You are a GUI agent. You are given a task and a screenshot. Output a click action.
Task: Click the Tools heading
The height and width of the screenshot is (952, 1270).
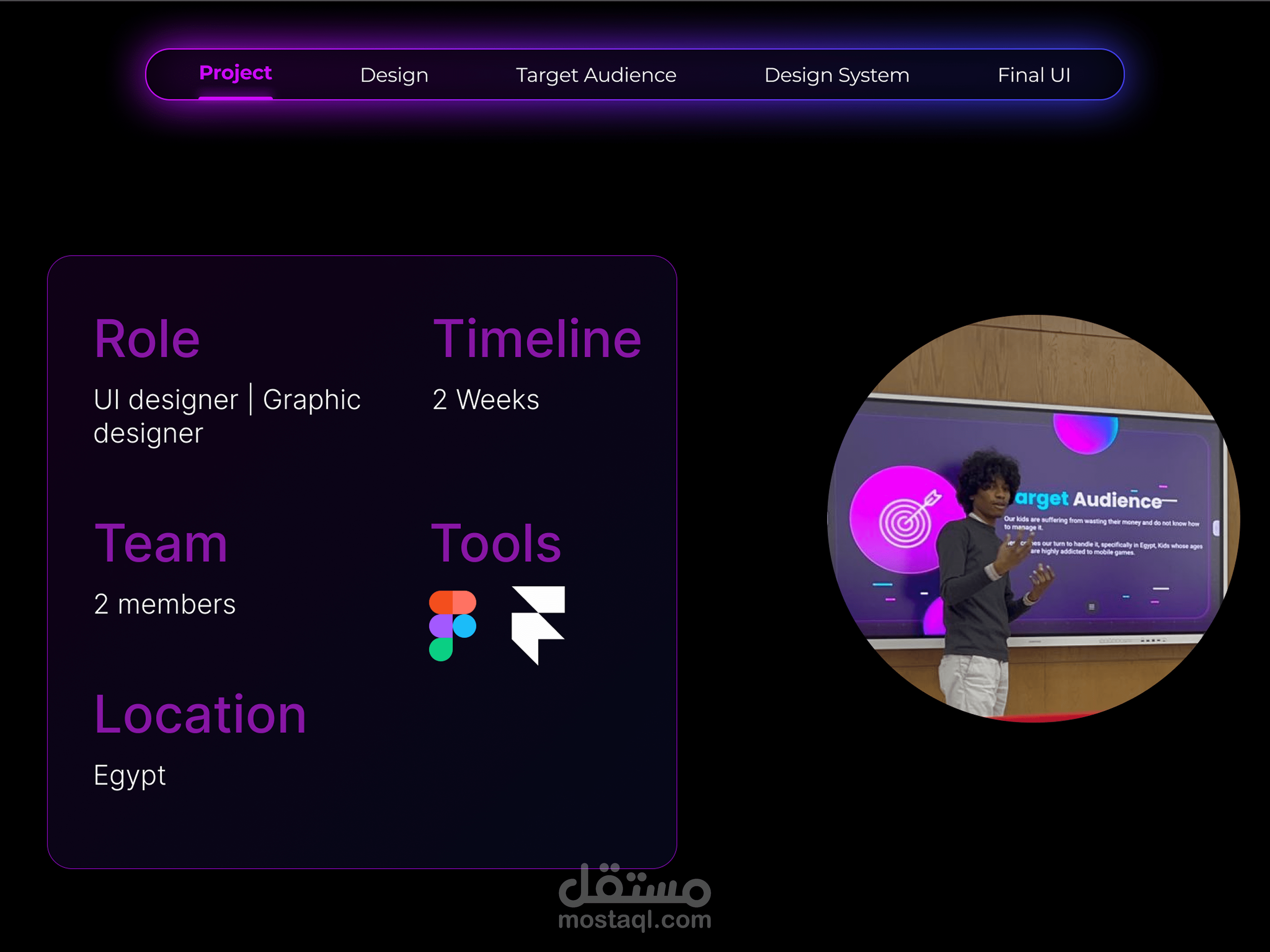pos(496,544)
